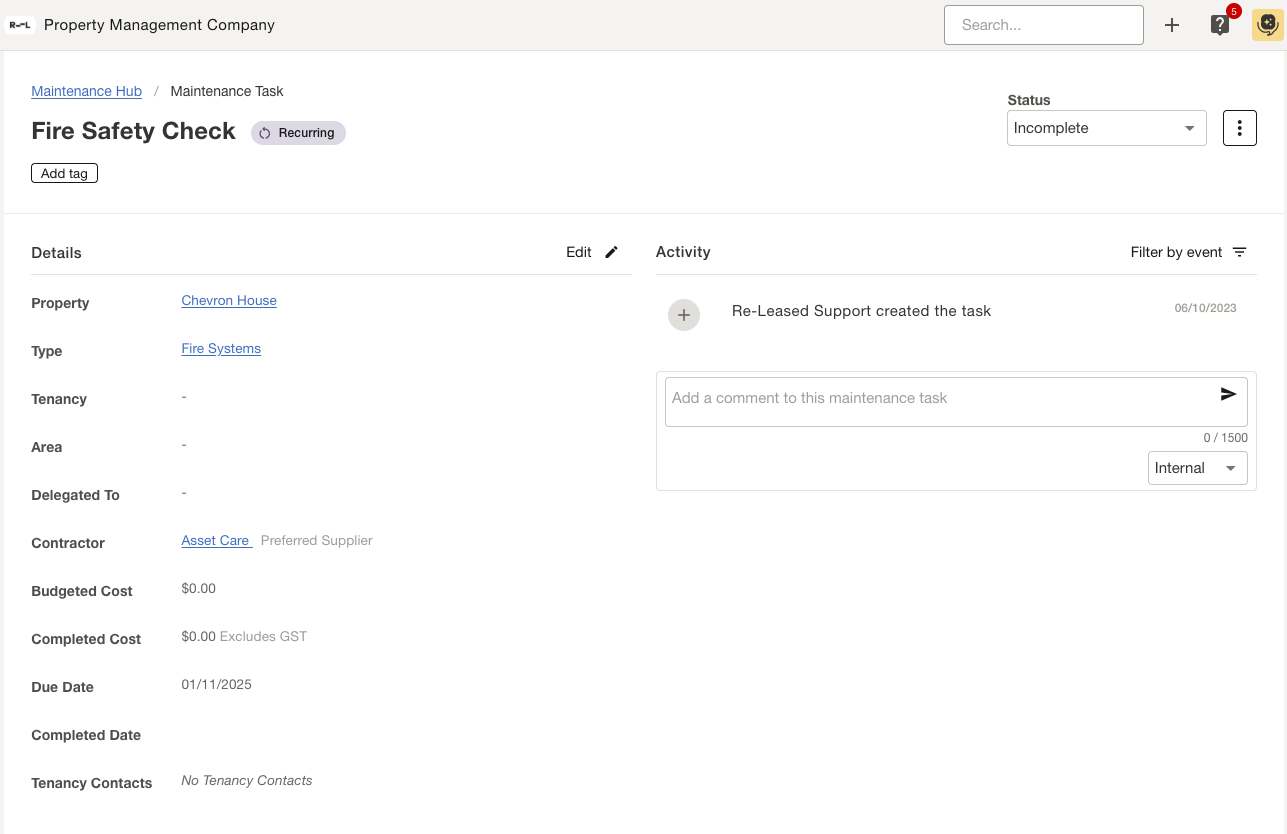Open the Chevron House property link
1287x834 pixels.
coord(229,300)
